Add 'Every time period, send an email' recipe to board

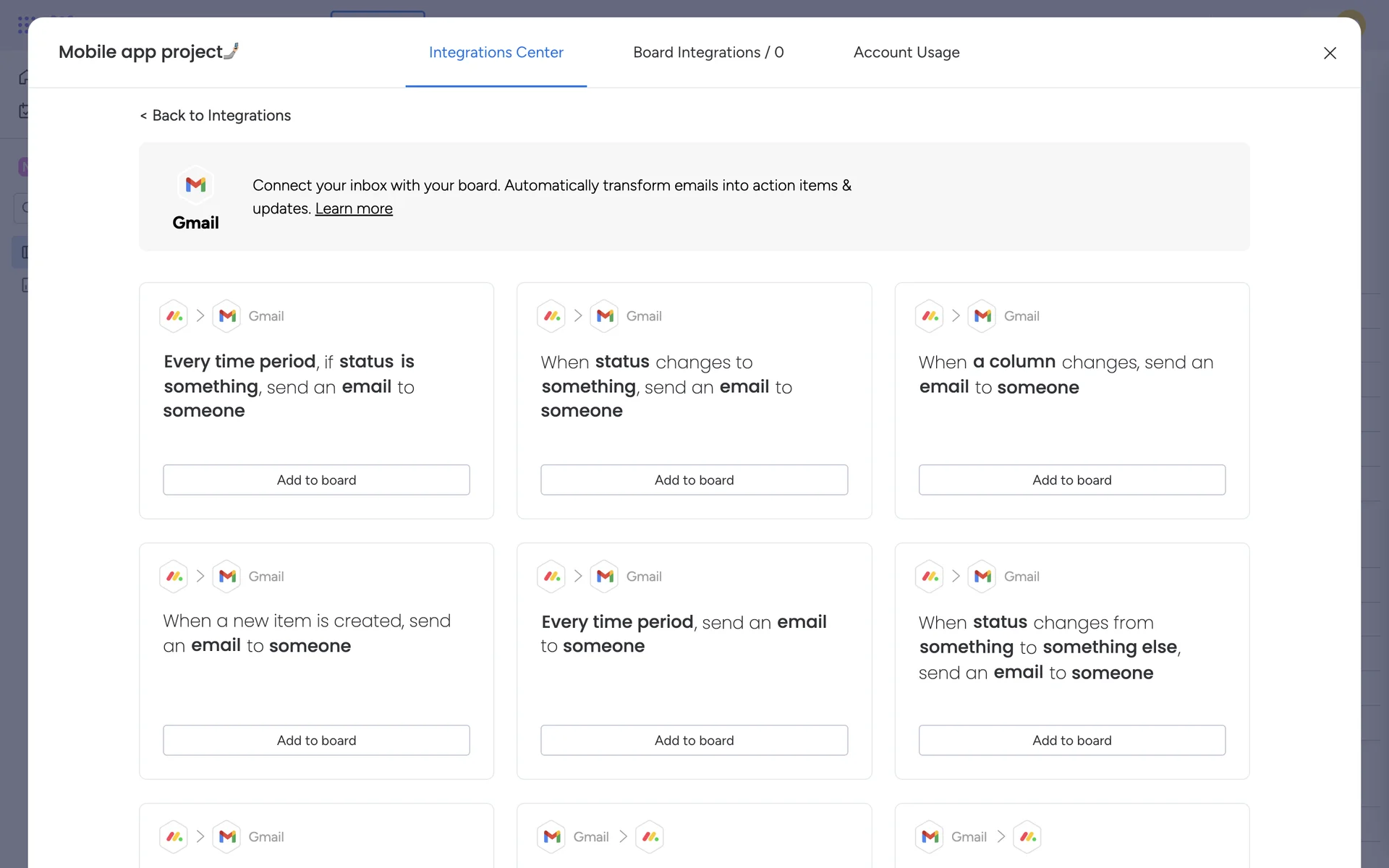point(694,740)
